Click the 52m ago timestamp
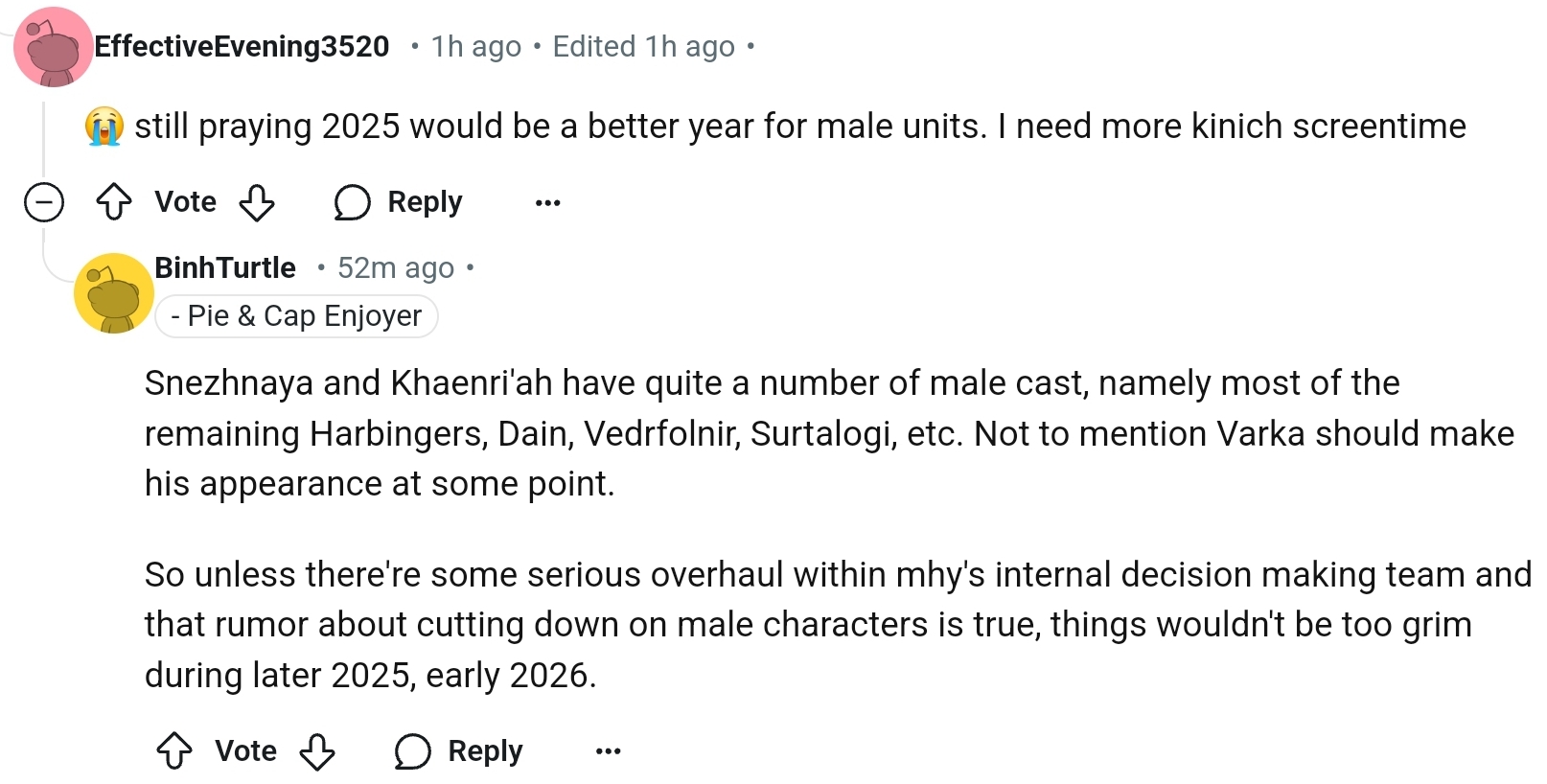1547x784 pixels. pyautogui.click(x=395, y=267)
